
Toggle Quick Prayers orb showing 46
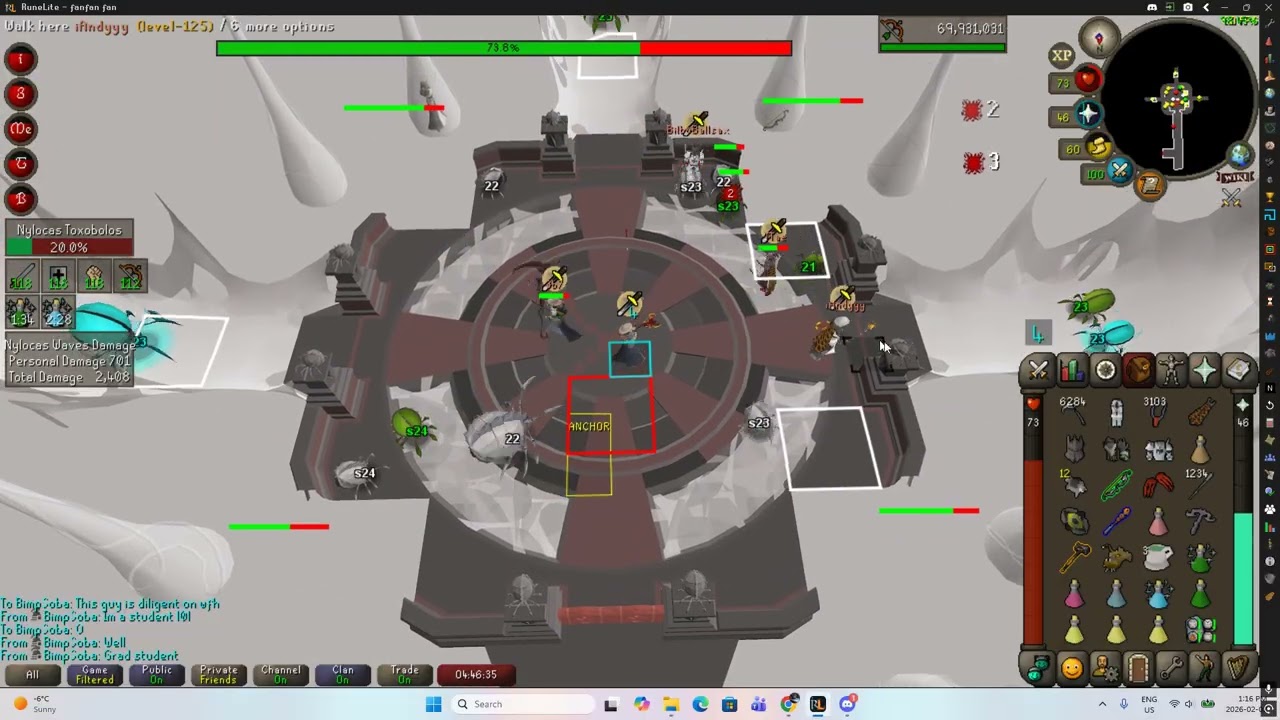1078,117
